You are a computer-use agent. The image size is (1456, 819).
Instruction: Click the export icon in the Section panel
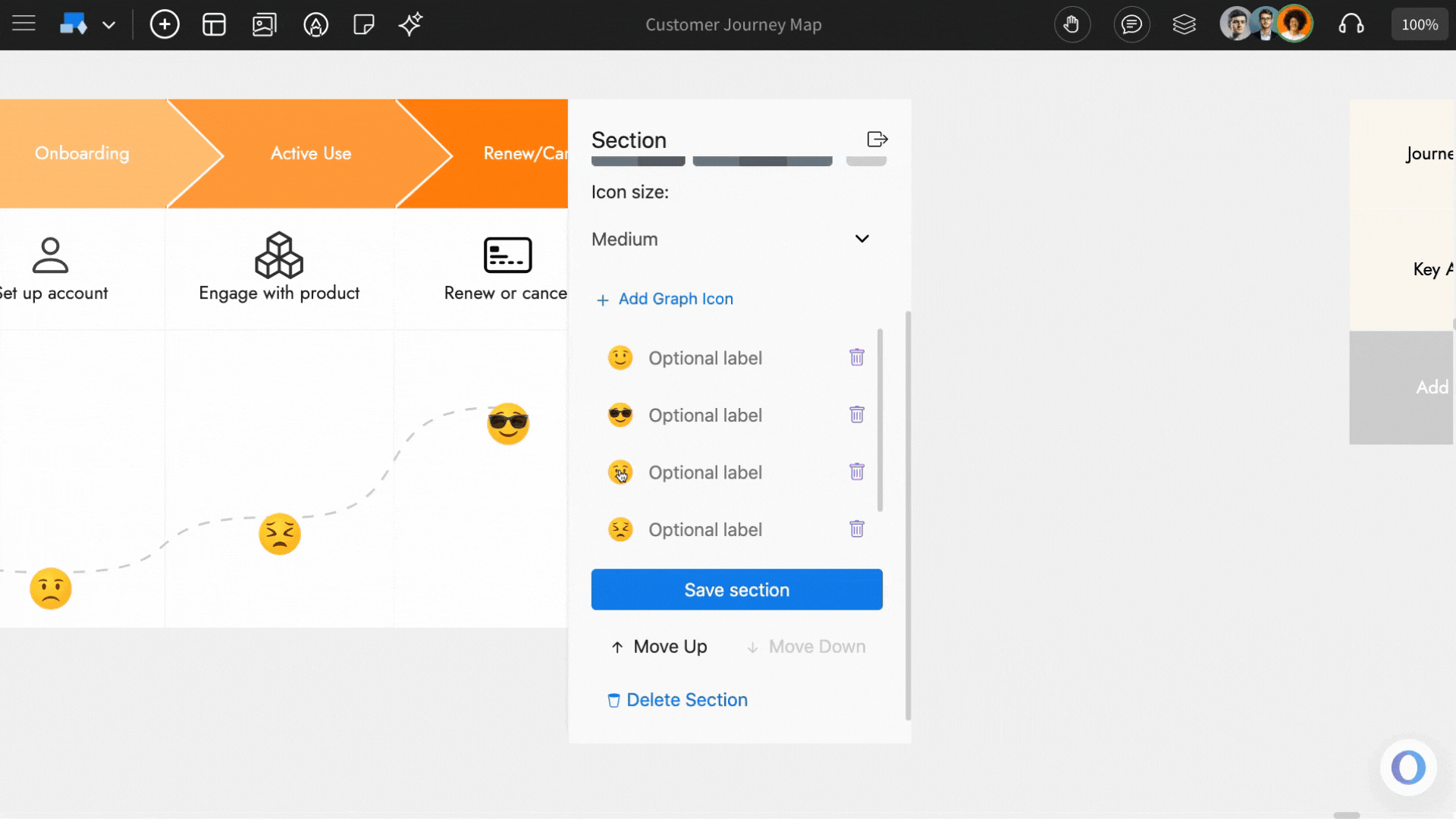click(877, 139)
